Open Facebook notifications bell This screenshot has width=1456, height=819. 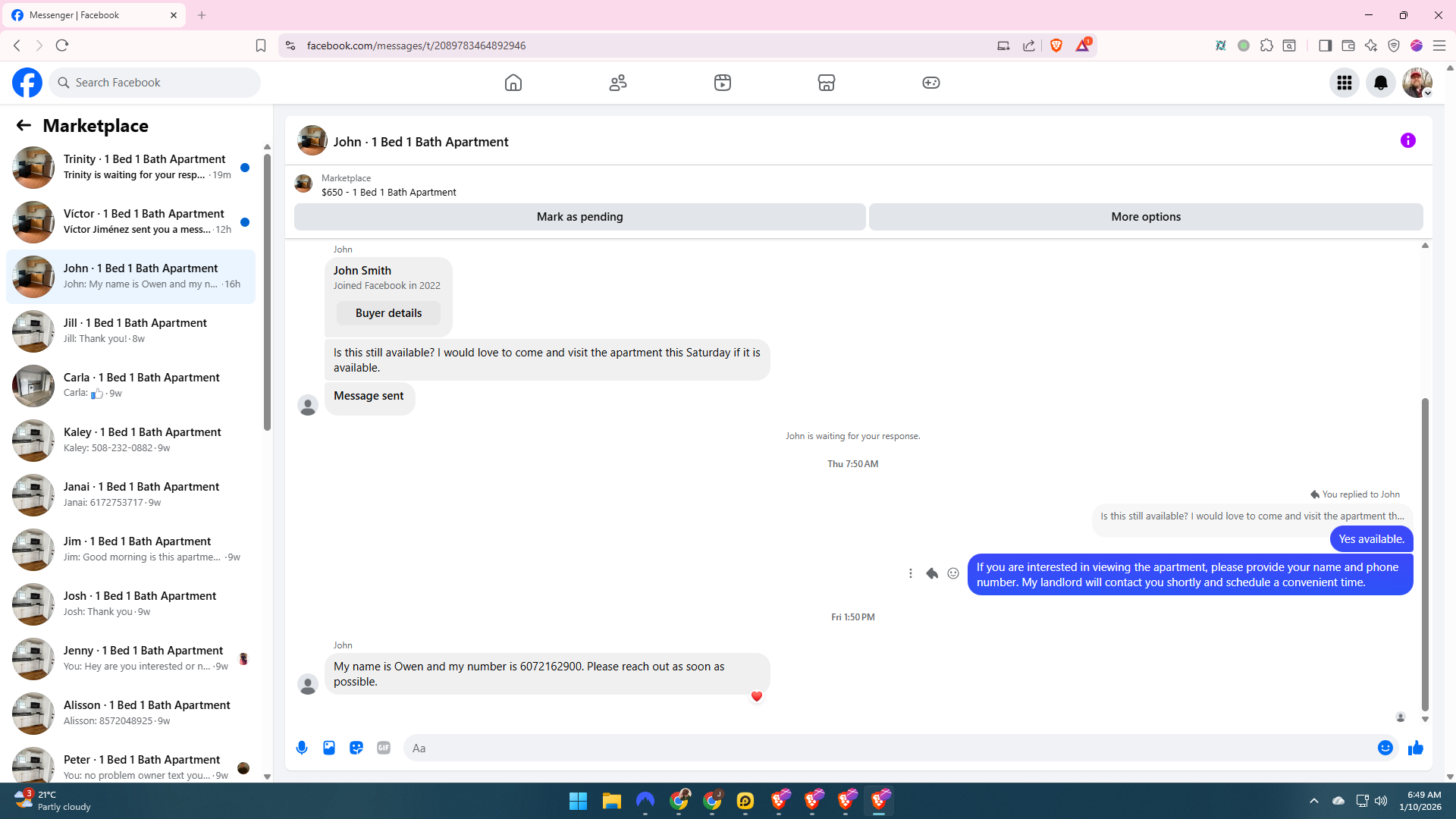coord(1380,83)
